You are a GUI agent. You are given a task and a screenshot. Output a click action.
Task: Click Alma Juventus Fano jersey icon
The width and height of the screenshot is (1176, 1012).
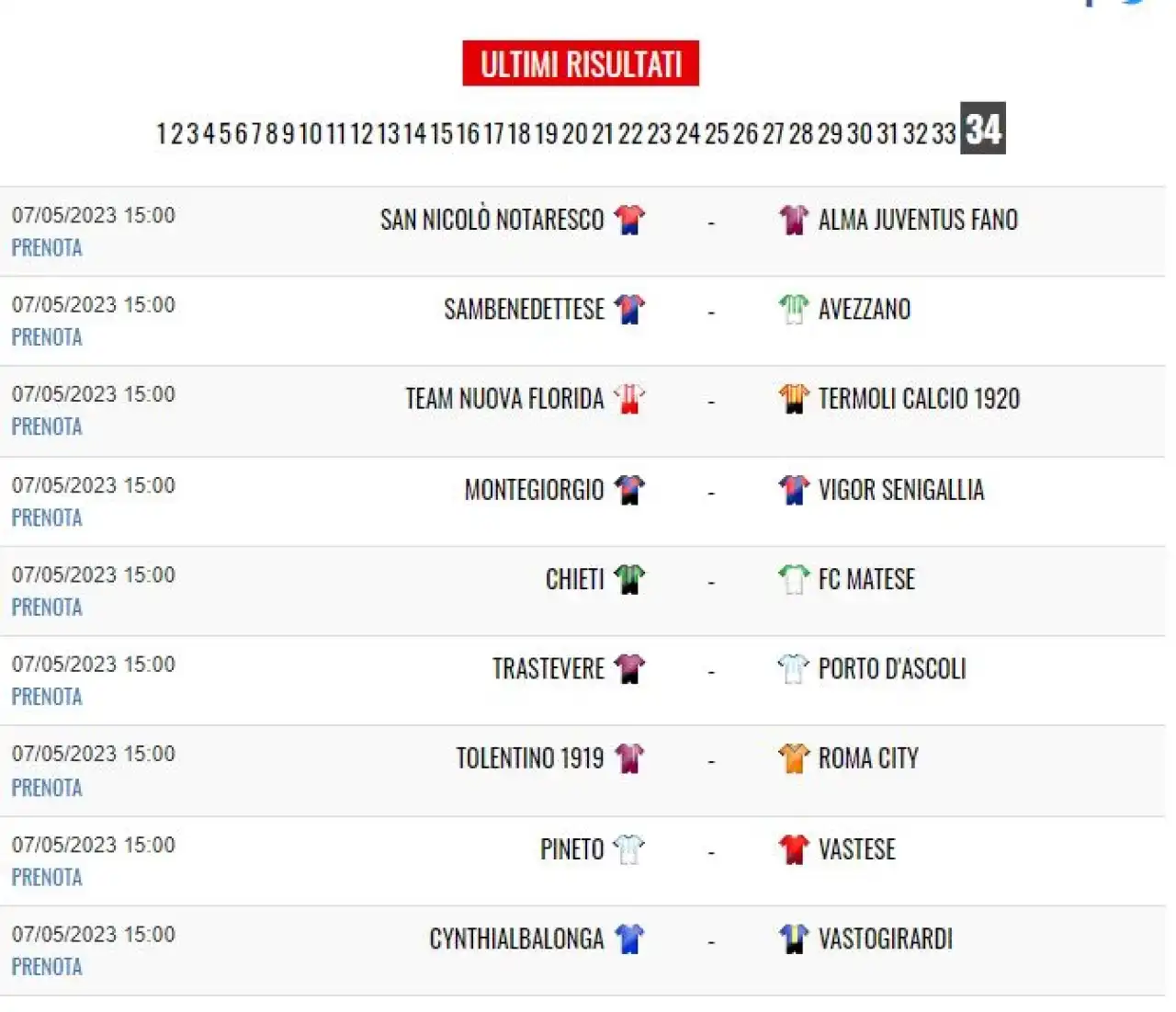click(794, 220)
